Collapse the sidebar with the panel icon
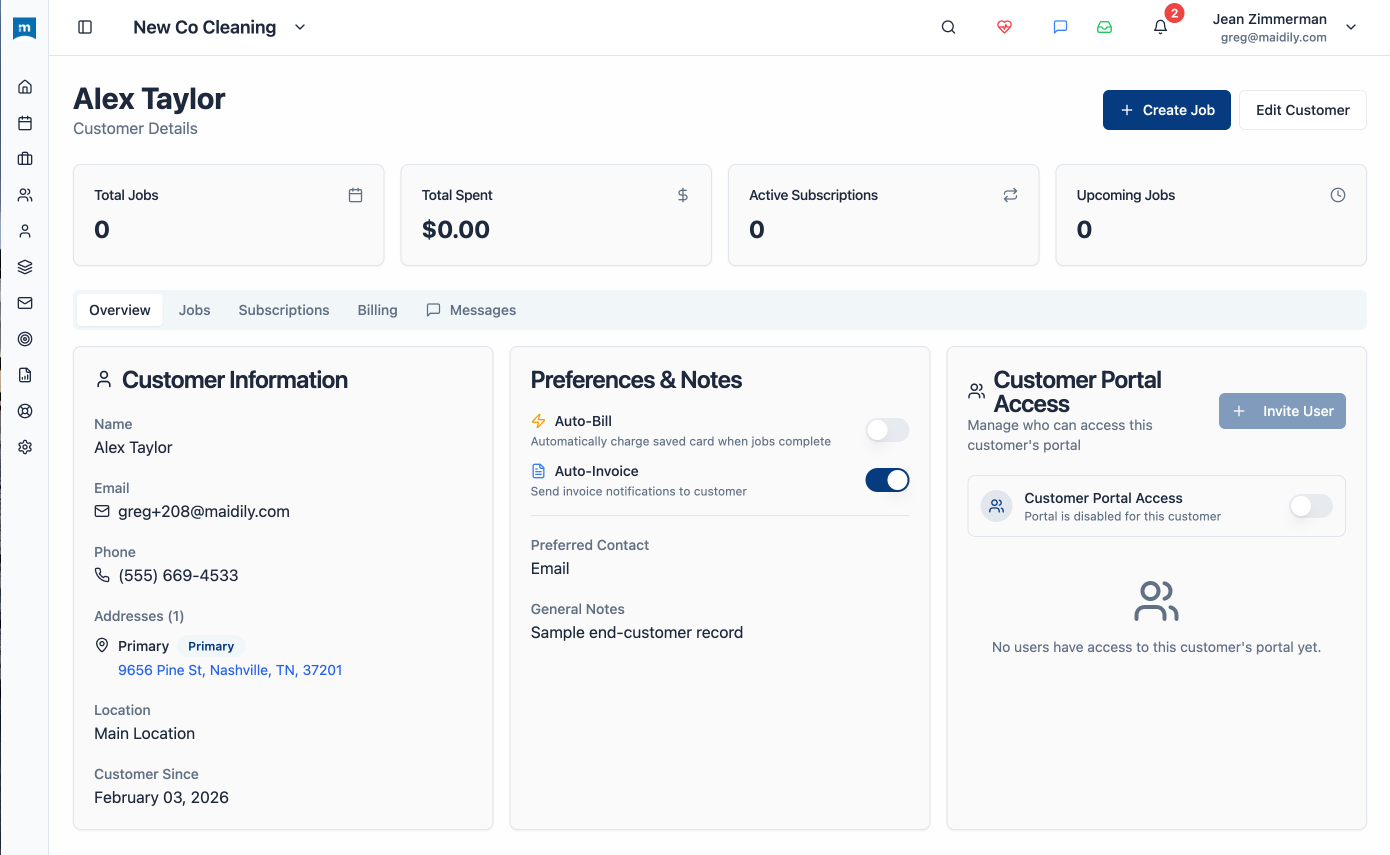Screen dimensions: 1390x855 [x=85, y=27]
